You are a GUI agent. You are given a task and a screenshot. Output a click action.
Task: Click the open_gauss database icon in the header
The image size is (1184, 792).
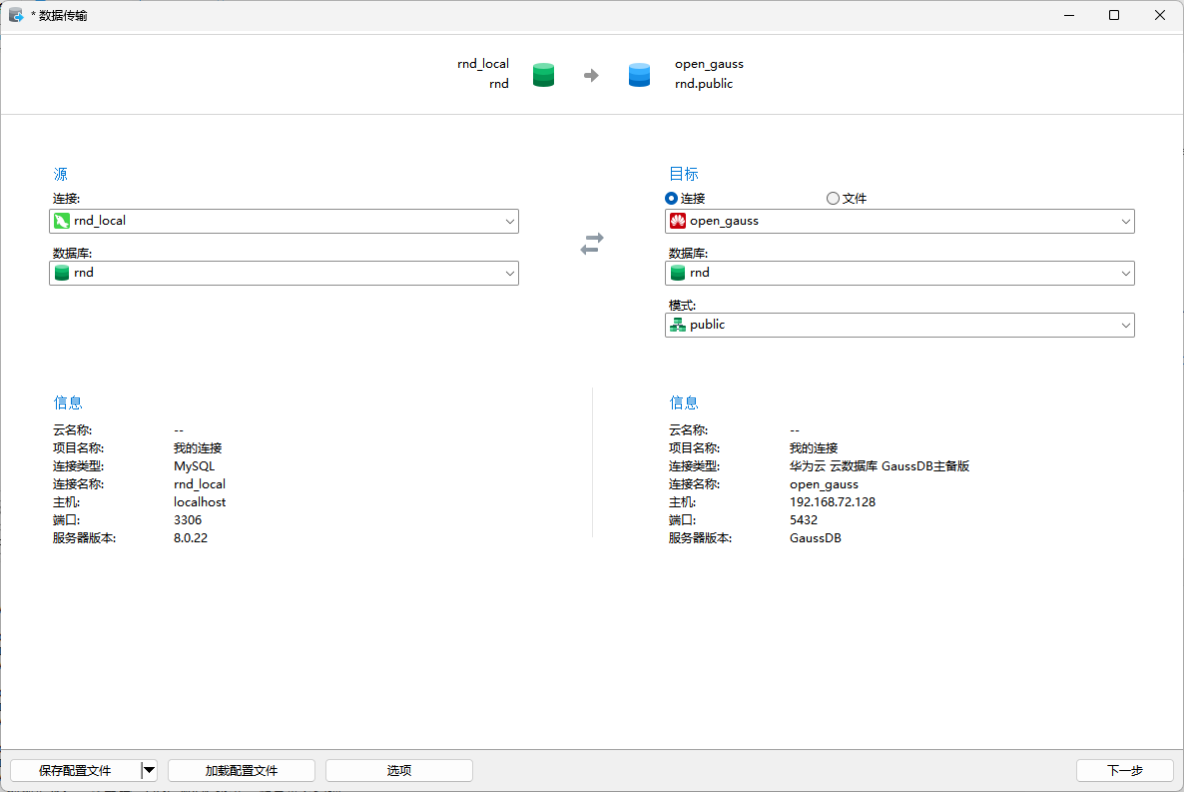coord(639,74)
